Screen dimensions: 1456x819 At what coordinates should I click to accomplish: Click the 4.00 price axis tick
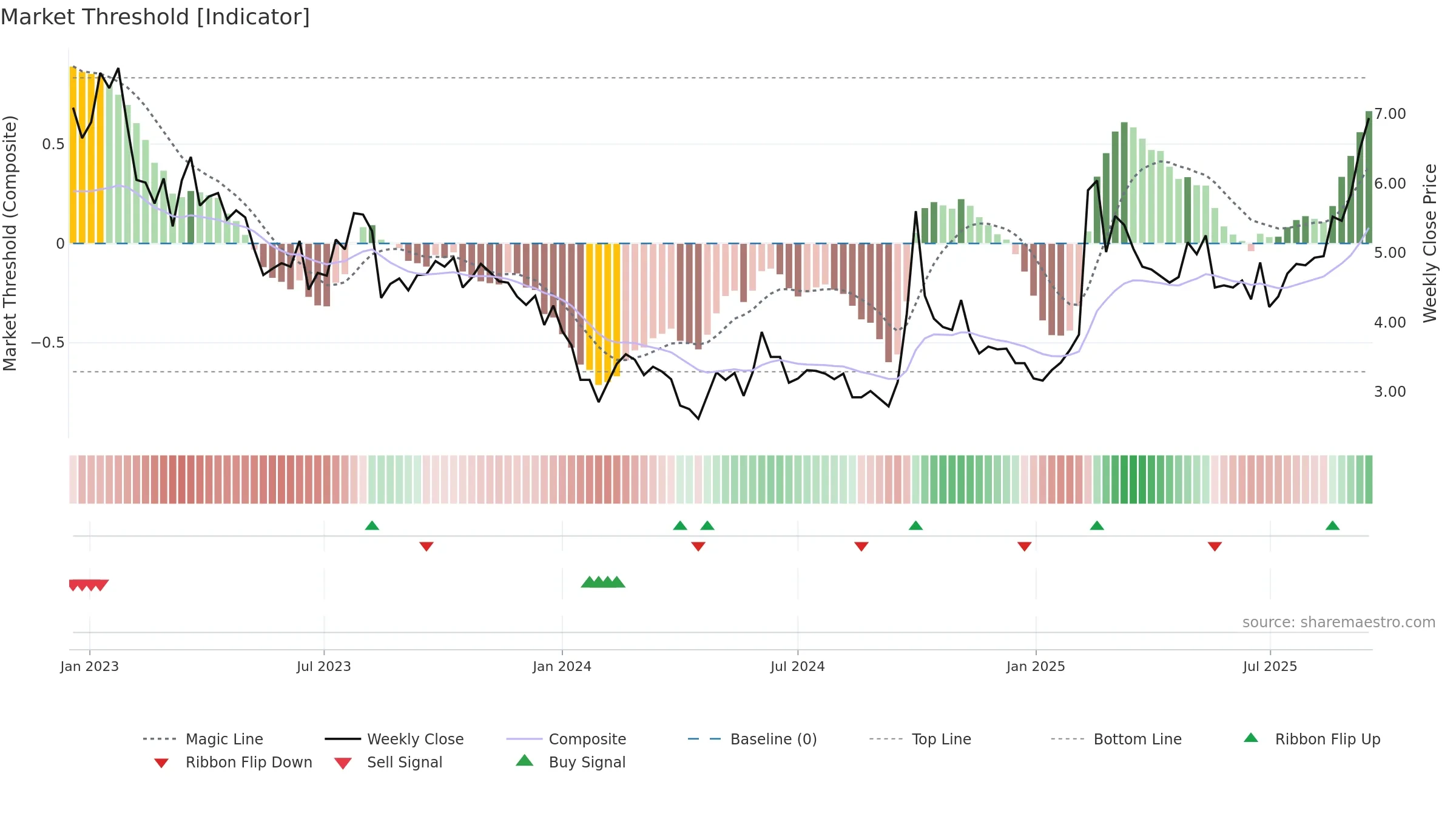pos(1390,323)
